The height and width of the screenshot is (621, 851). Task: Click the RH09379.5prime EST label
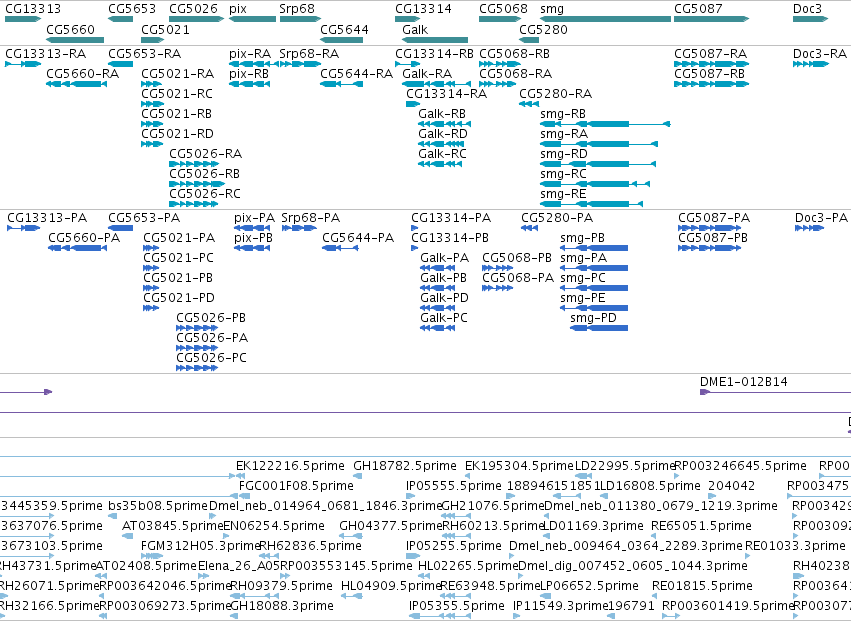281,586
